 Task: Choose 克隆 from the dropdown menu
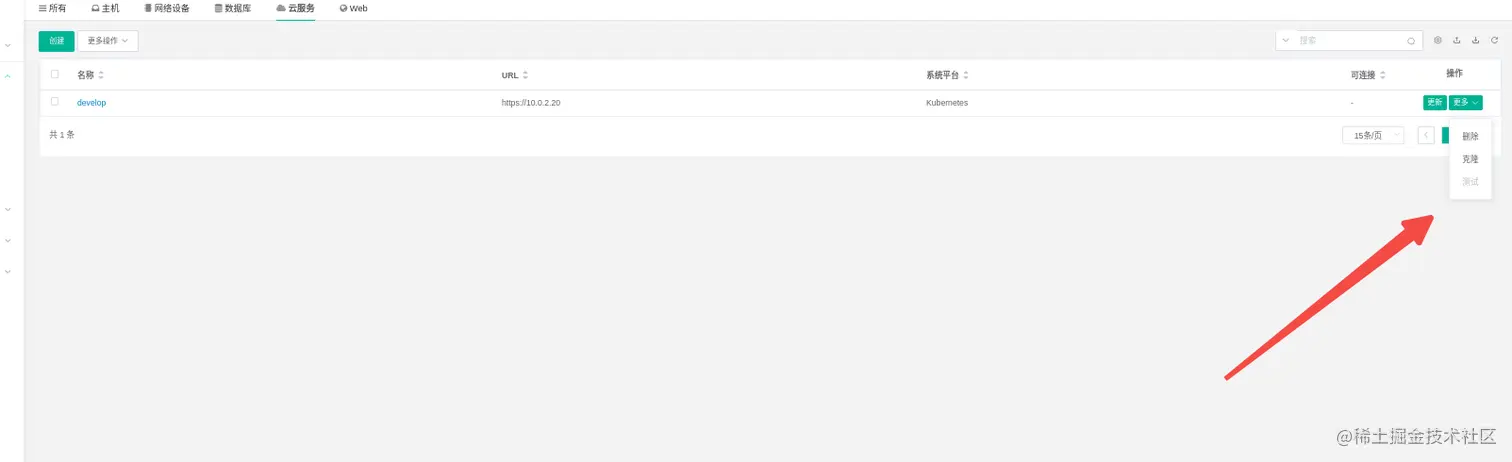tap(1470, 159)
